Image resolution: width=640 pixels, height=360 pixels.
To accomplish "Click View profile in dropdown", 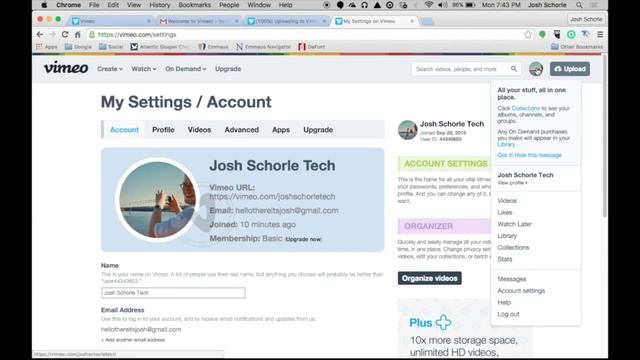I will point(512,183).
